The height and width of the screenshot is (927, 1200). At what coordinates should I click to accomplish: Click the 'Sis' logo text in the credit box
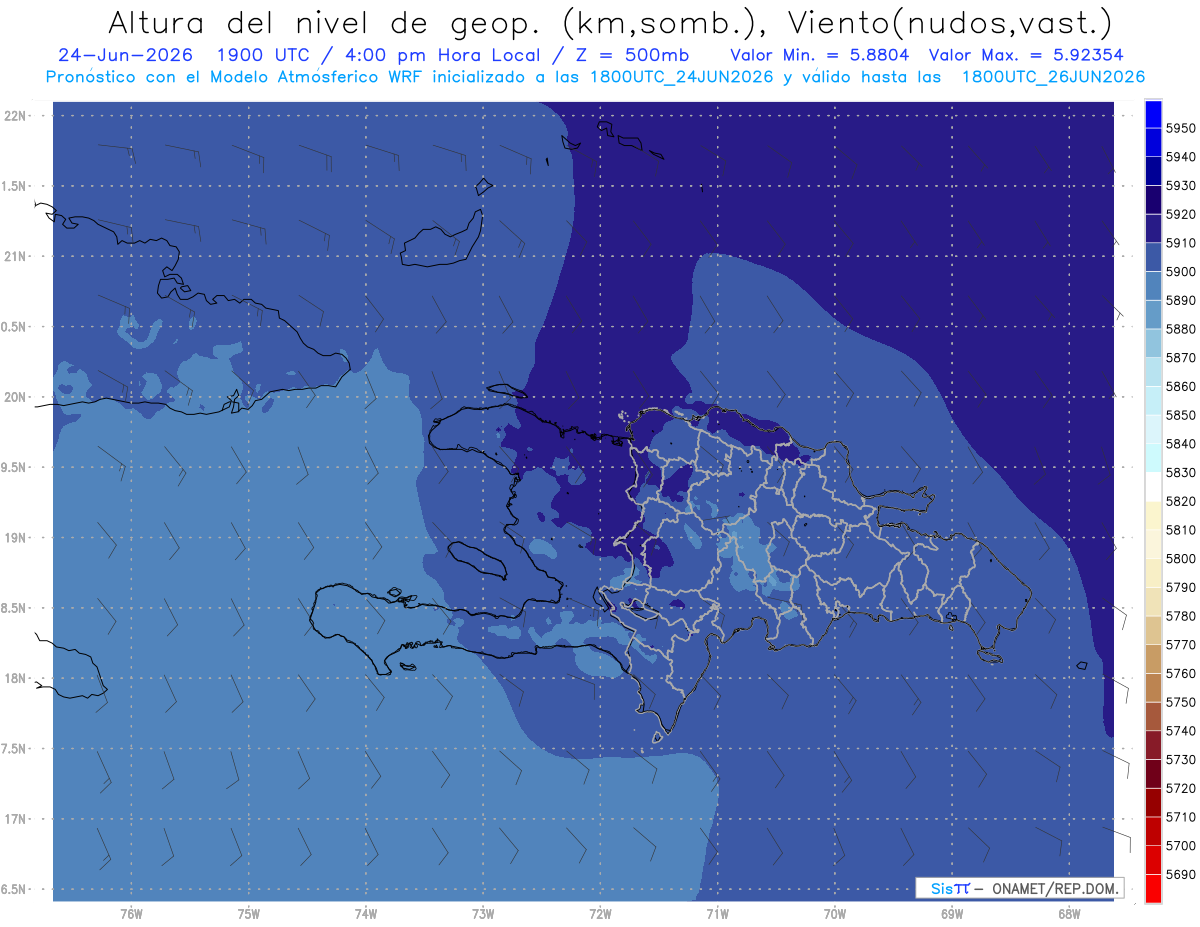(942, 888)
